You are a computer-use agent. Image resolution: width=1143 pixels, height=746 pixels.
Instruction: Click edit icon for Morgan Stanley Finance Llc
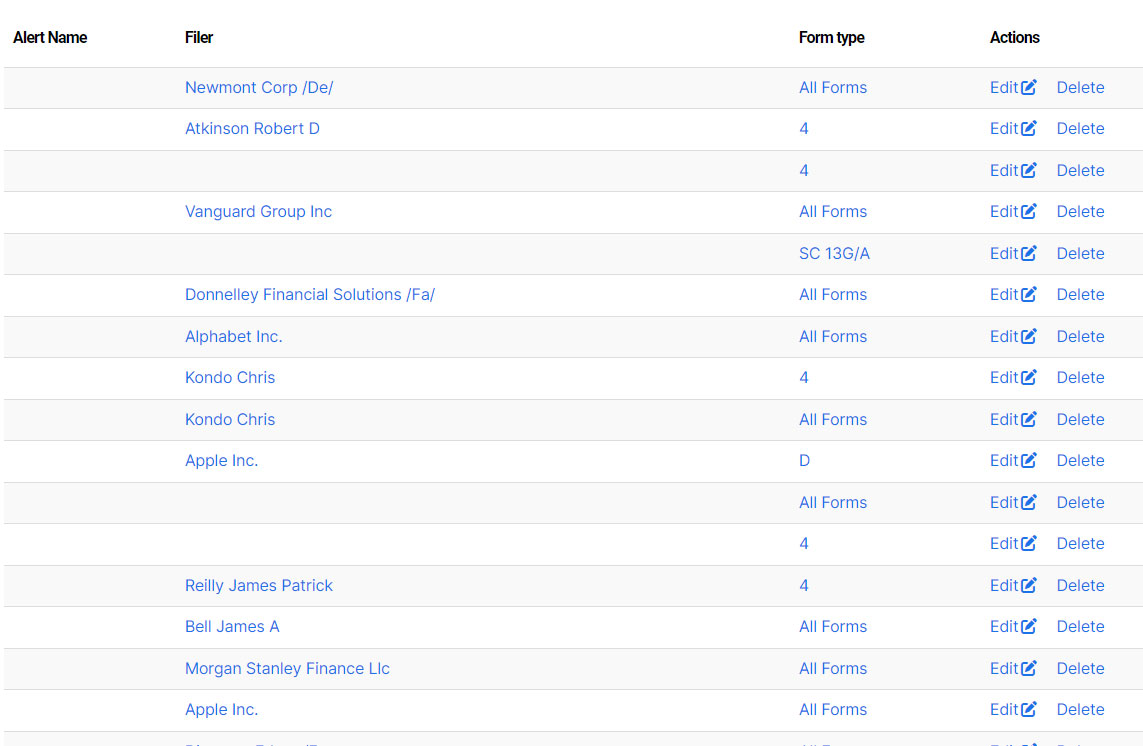point(1029,668)
